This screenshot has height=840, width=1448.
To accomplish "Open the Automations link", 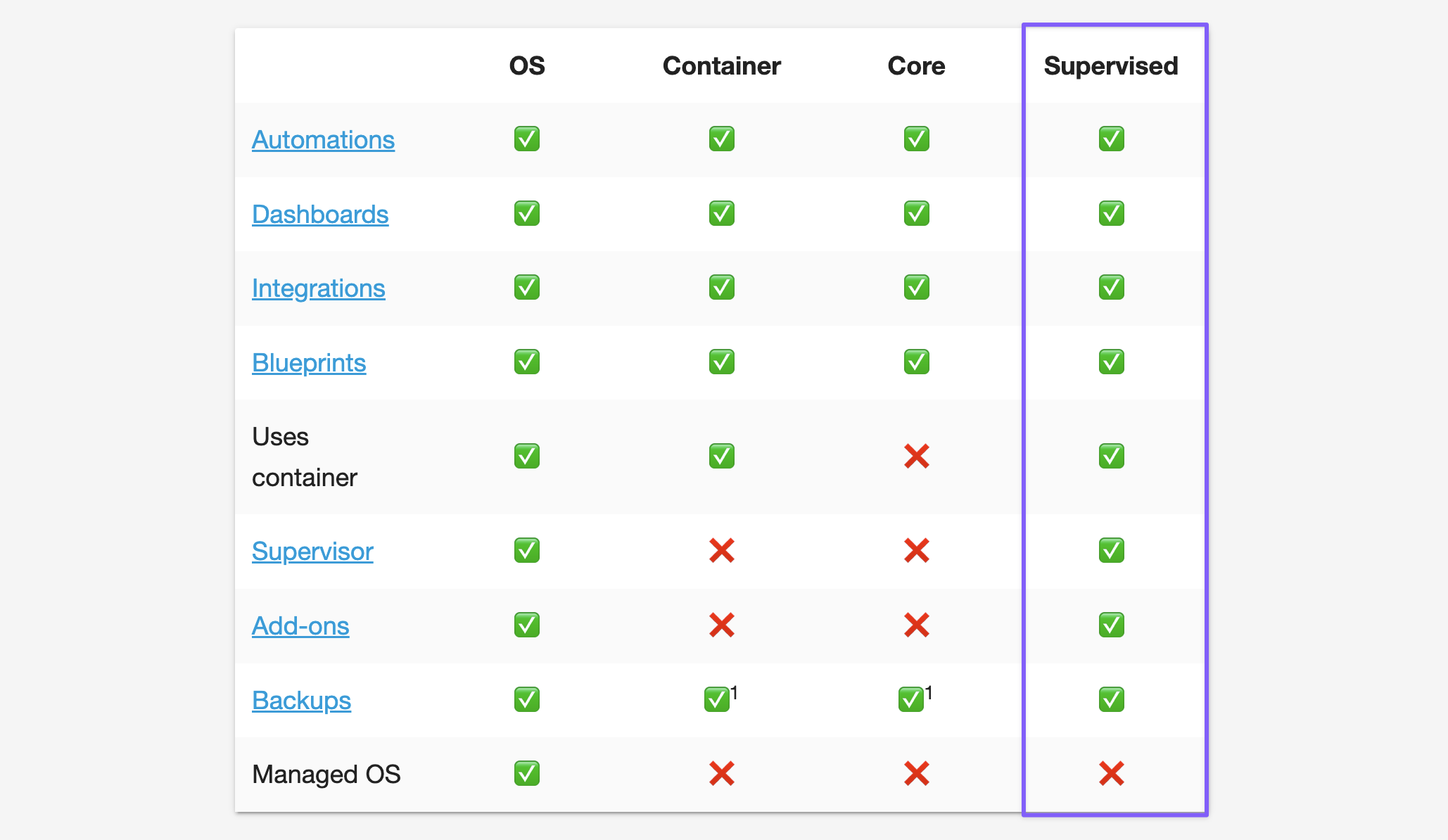I will (x=323, y=140).
